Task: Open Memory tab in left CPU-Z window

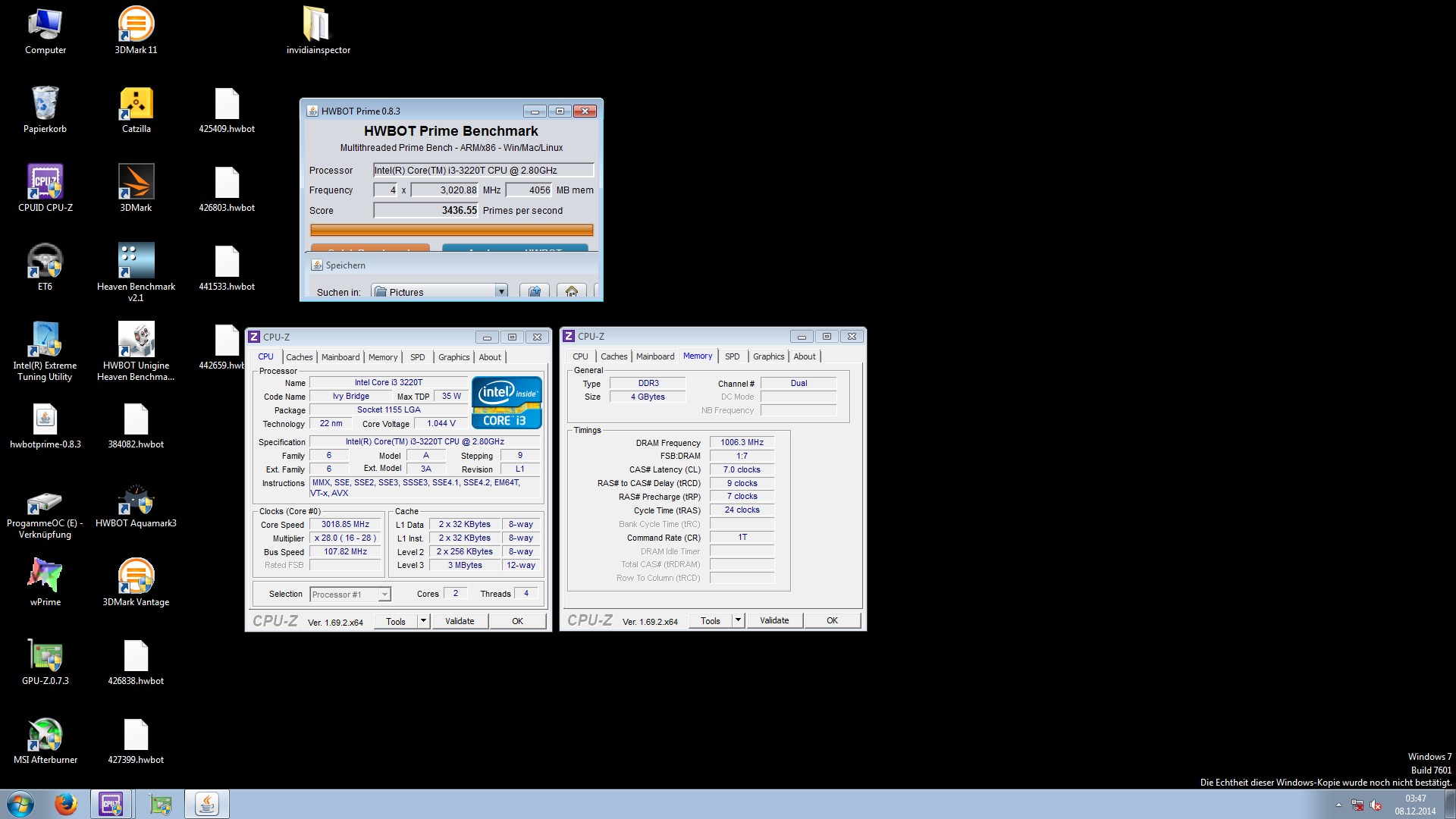Action: pos(383,357)
